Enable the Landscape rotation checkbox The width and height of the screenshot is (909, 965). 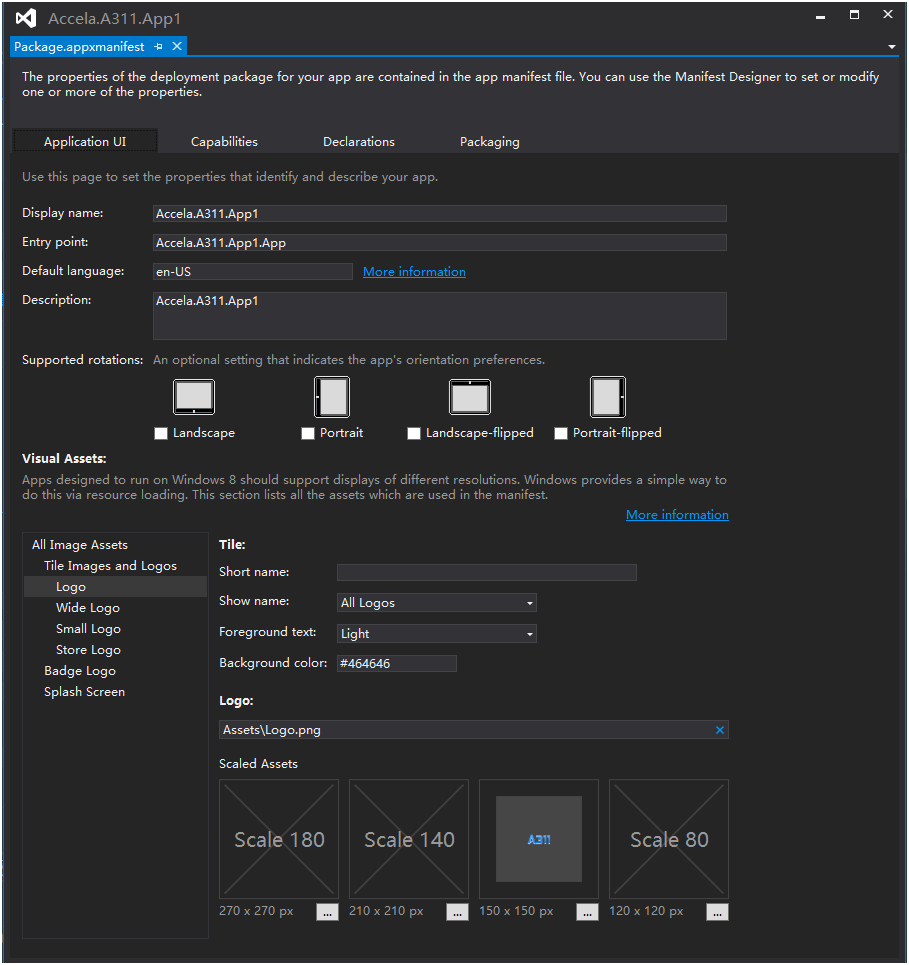(x=161, y=434)
